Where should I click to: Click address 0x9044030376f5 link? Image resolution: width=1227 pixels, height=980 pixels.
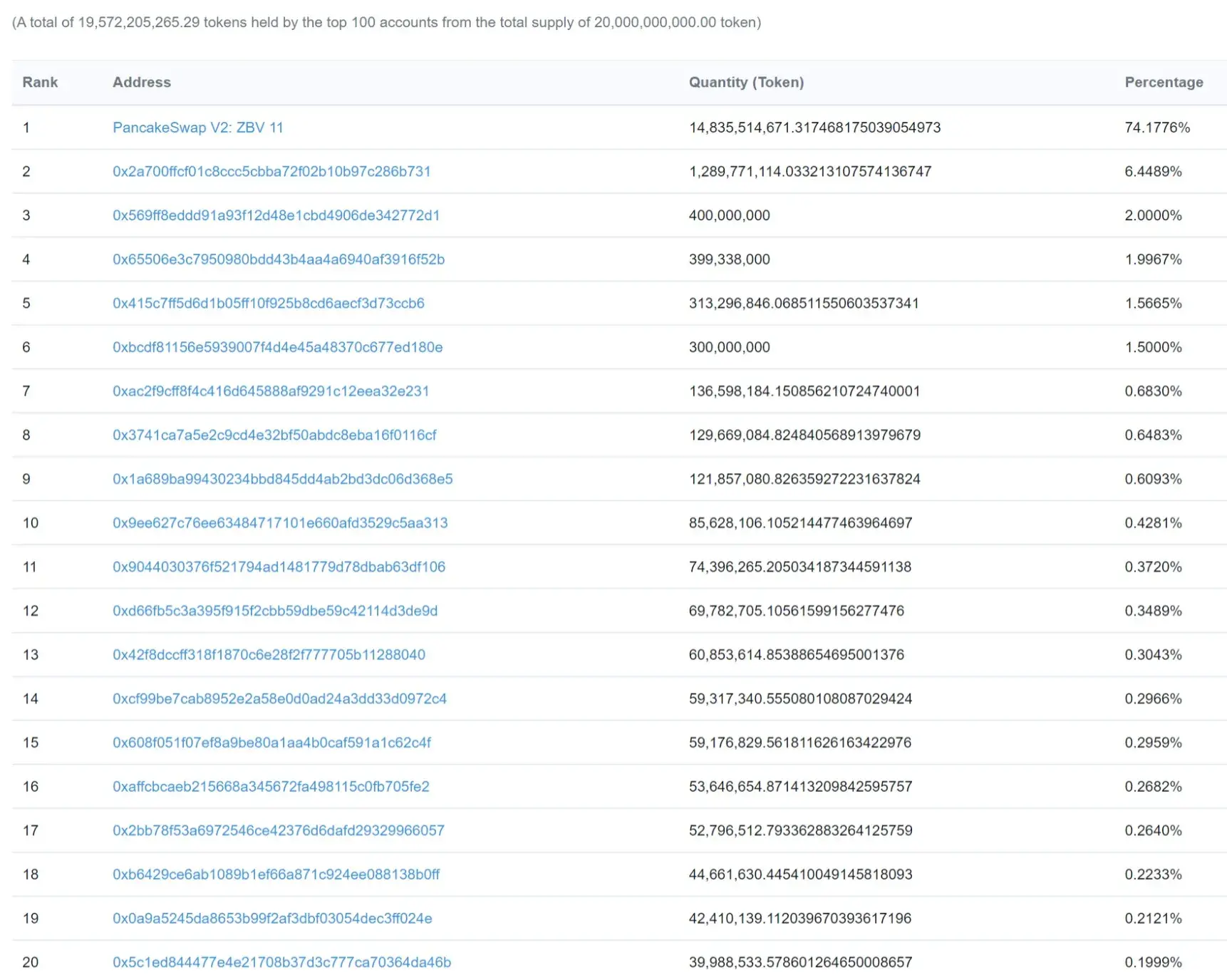point(279,567)
